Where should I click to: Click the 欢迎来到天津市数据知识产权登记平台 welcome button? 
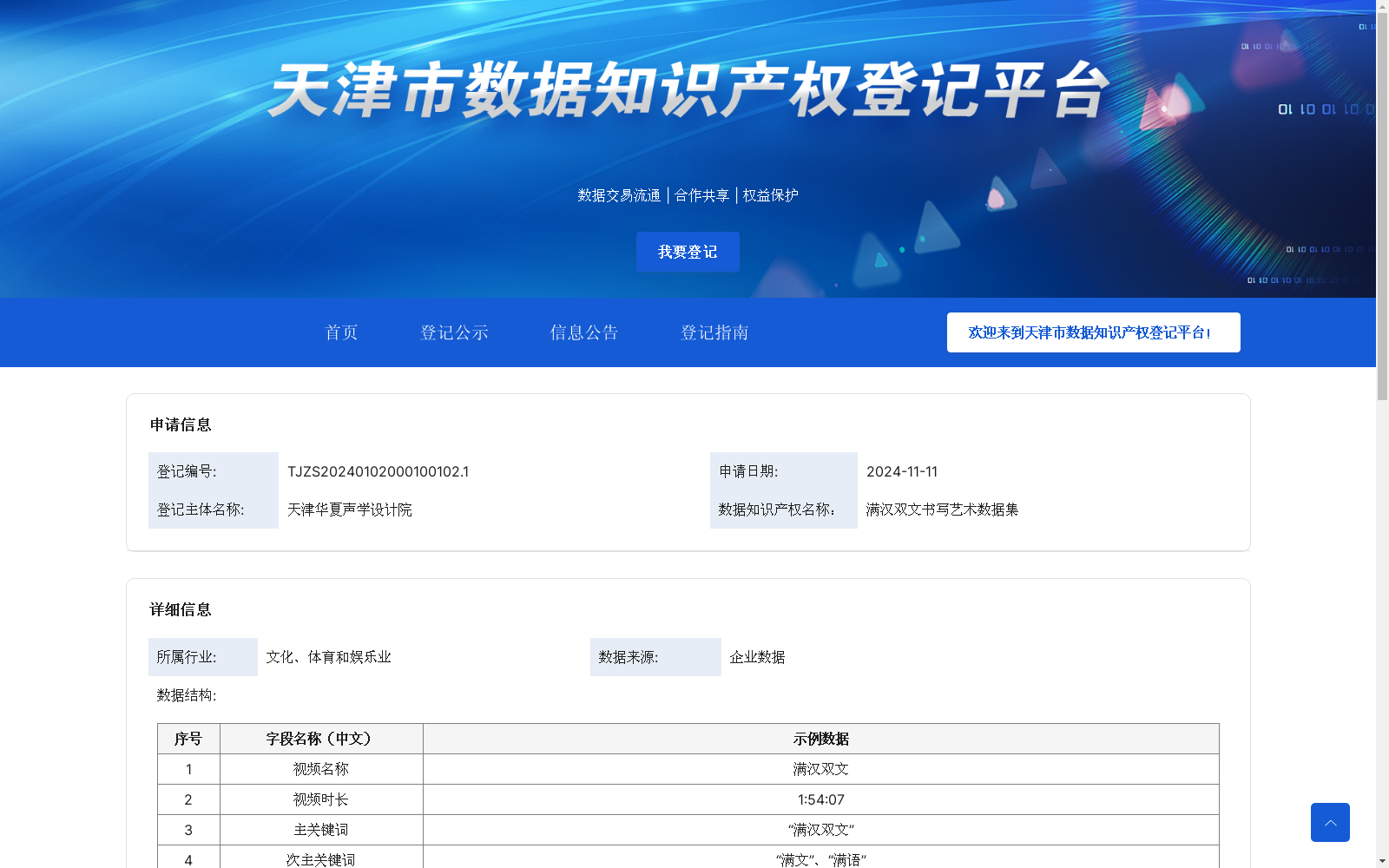click(1094, 332)
